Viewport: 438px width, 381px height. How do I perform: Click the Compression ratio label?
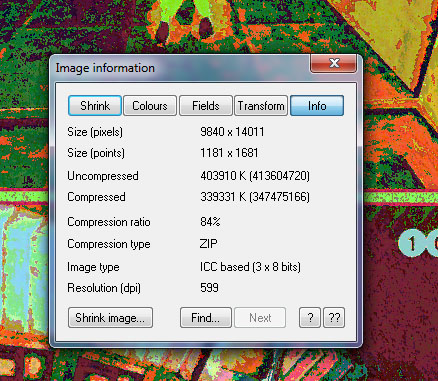point(109,222)
